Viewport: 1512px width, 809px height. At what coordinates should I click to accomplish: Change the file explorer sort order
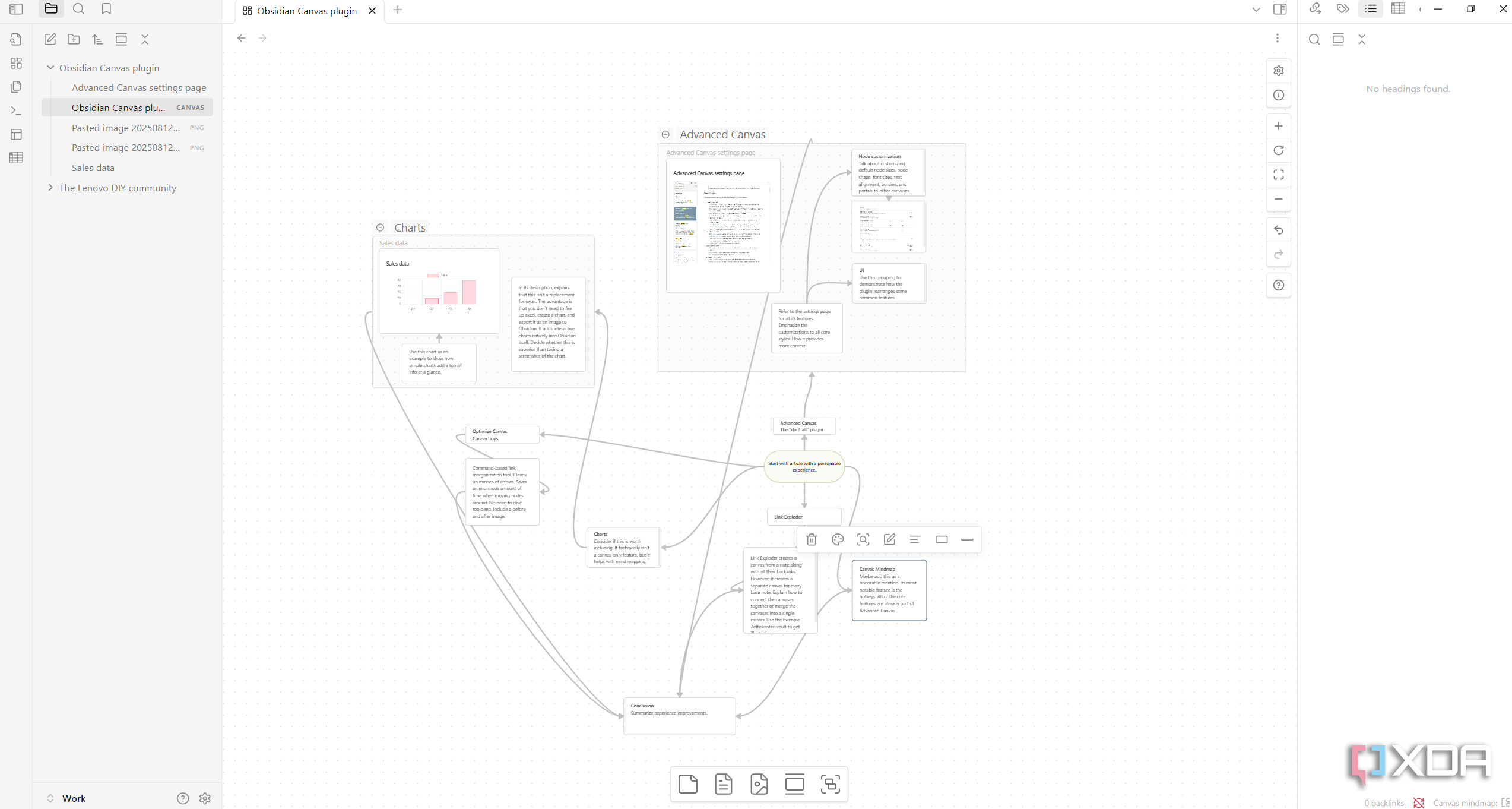[97, 39]
